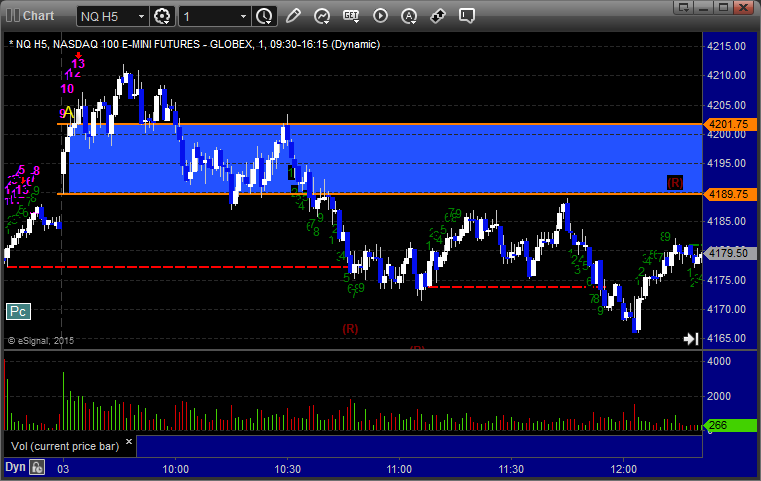Click the 03 date label on time axis

pyautogui.click(x=63, y=469)
